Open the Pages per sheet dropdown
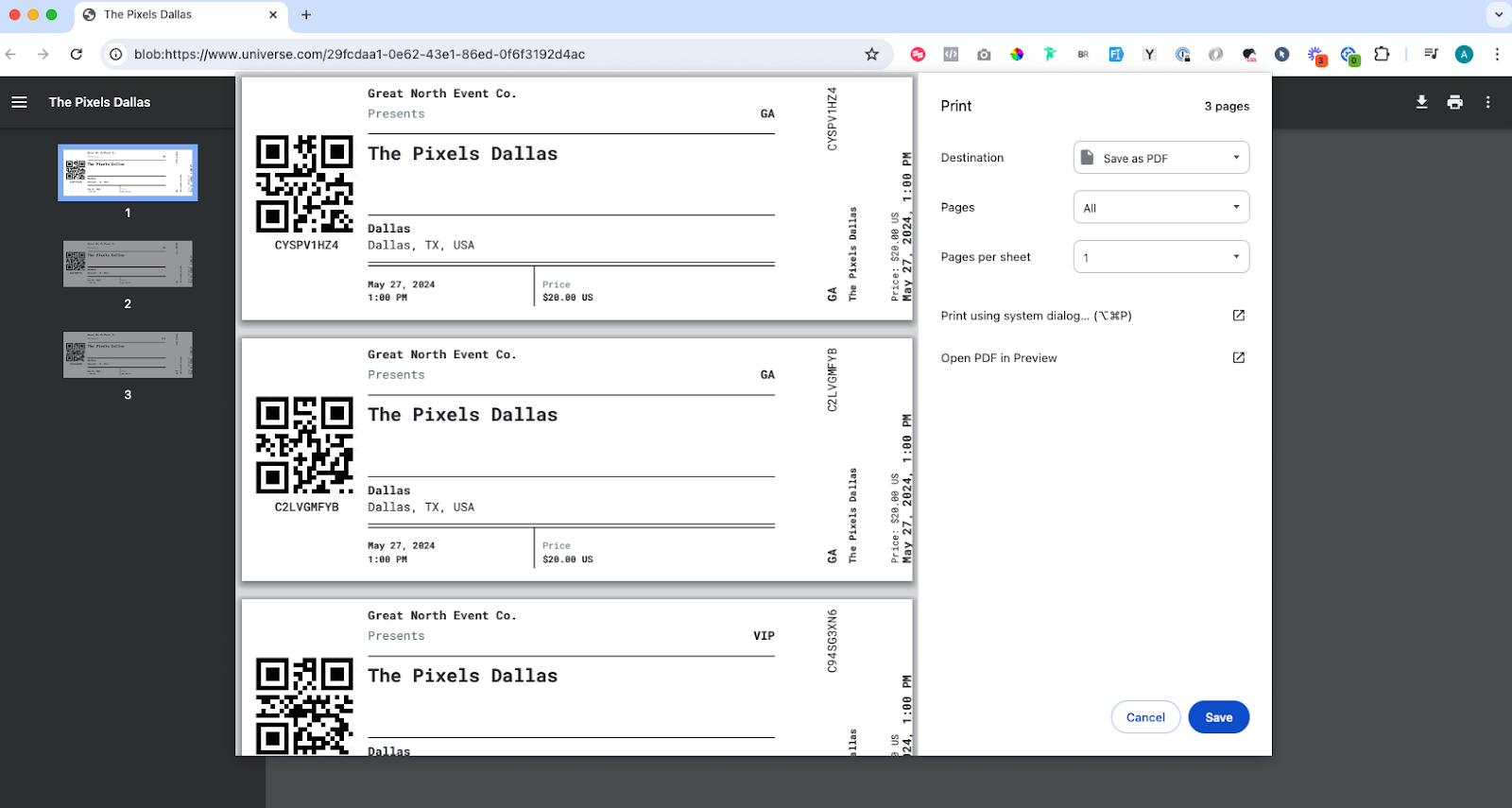 point(1160,256)
